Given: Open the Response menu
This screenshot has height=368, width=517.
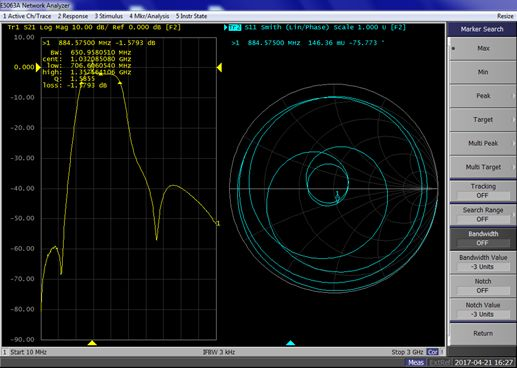Looking at the screenshot, I should point(73,16).
